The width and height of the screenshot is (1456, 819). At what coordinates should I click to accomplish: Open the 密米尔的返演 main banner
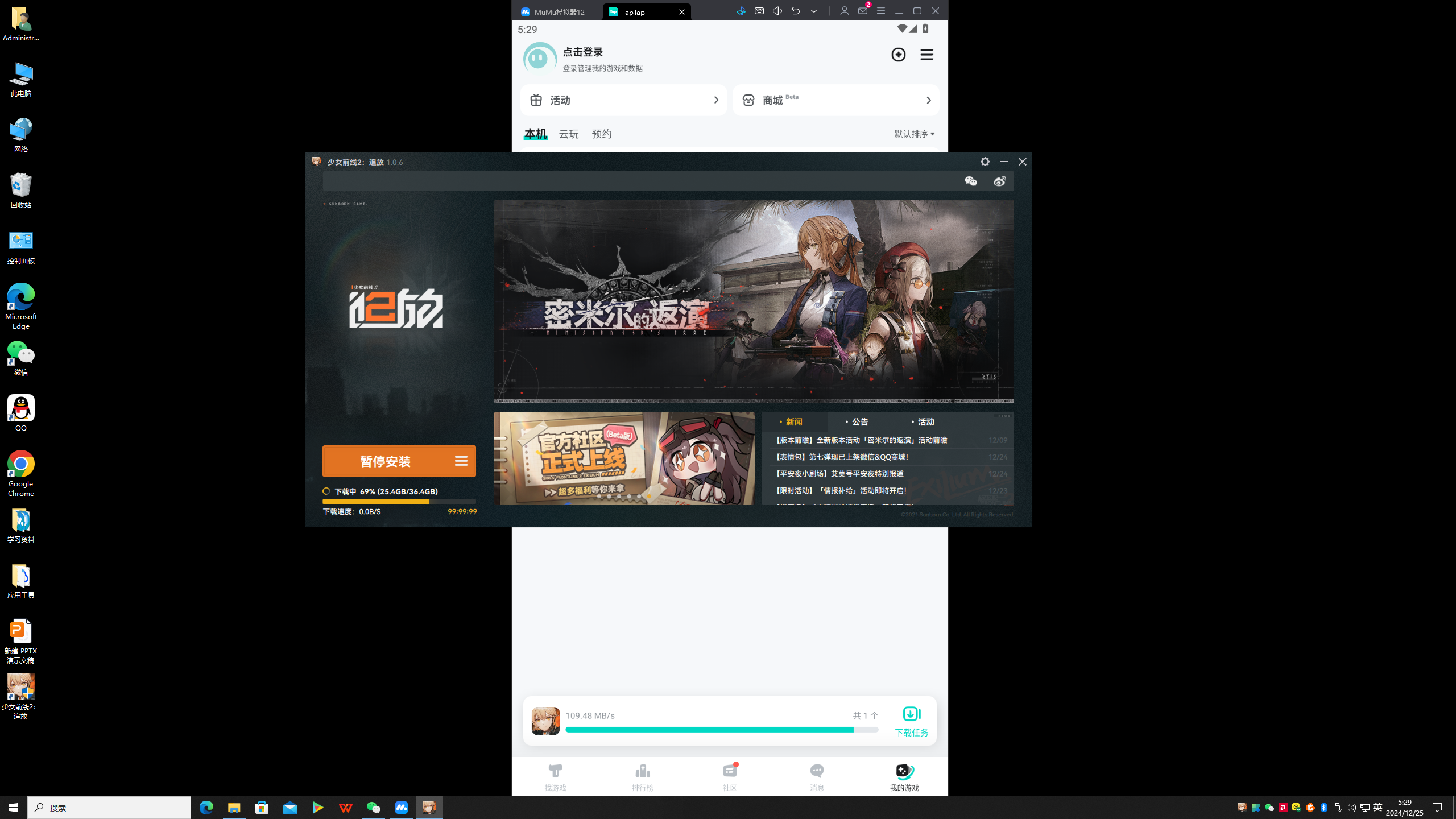click(754, 301)
